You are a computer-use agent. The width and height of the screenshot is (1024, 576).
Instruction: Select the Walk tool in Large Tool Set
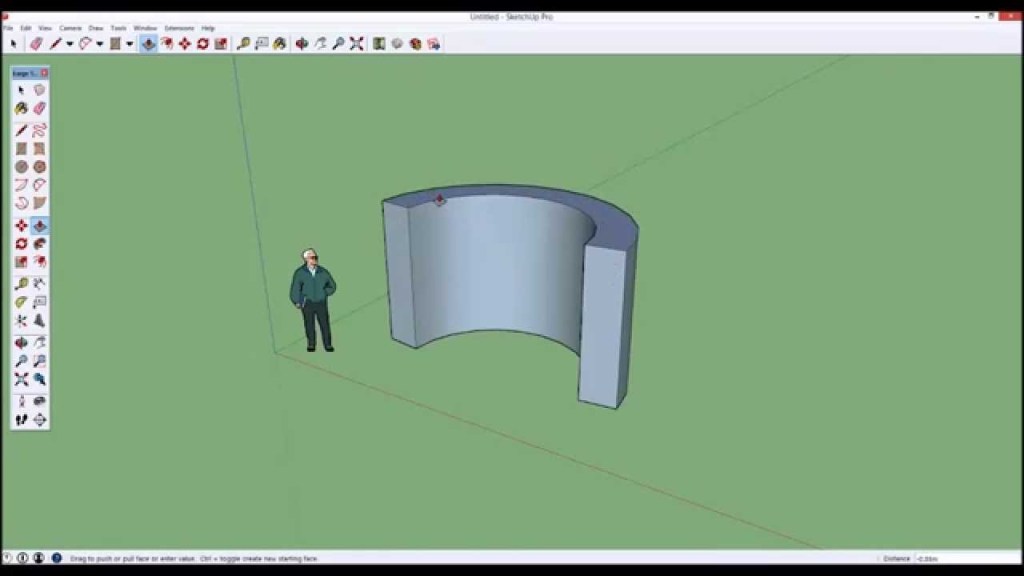point(21,419)
